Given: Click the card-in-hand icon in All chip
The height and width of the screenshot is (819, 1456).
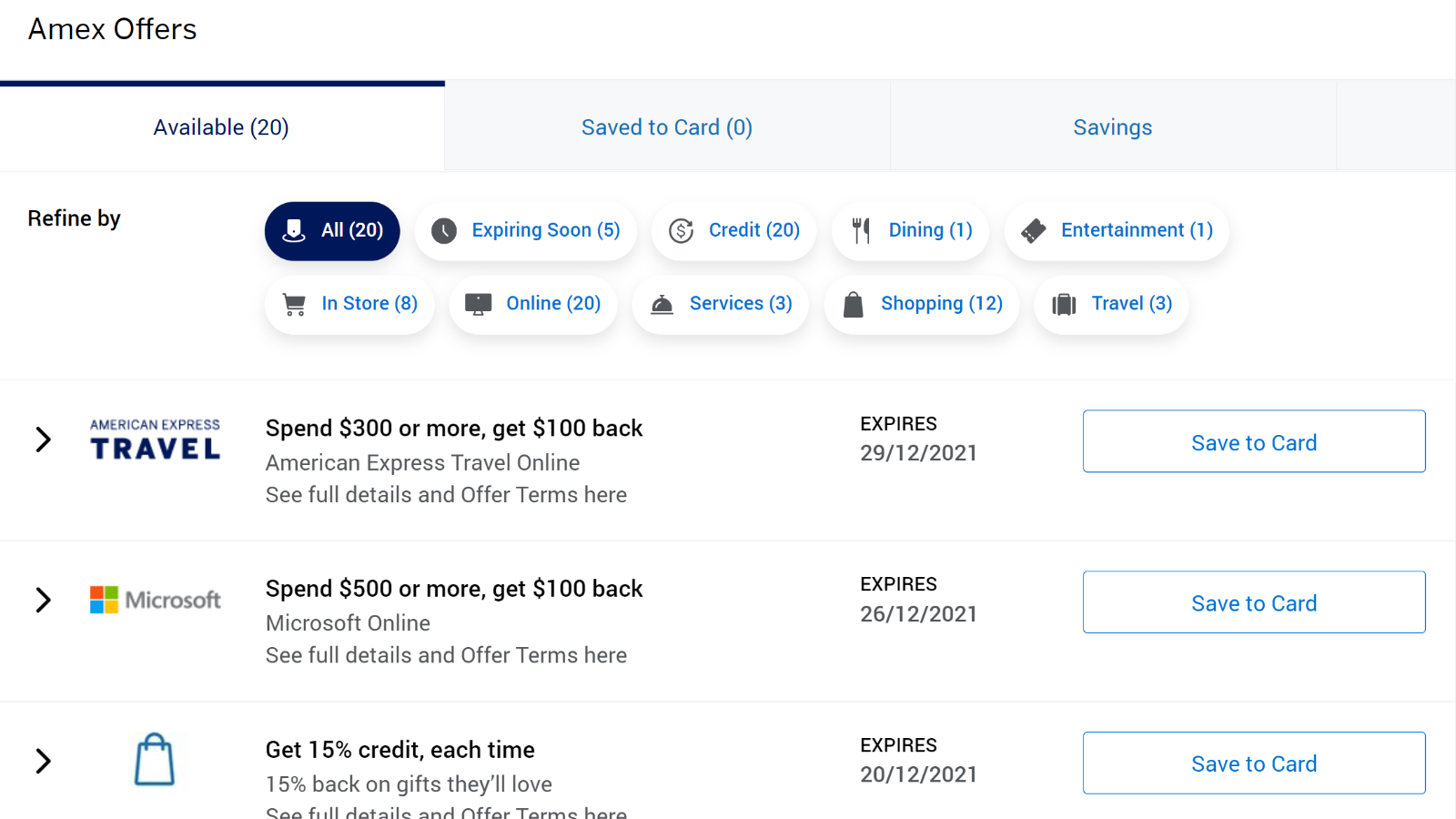Looking at the screenshot, I should click(x=294, y=231).
